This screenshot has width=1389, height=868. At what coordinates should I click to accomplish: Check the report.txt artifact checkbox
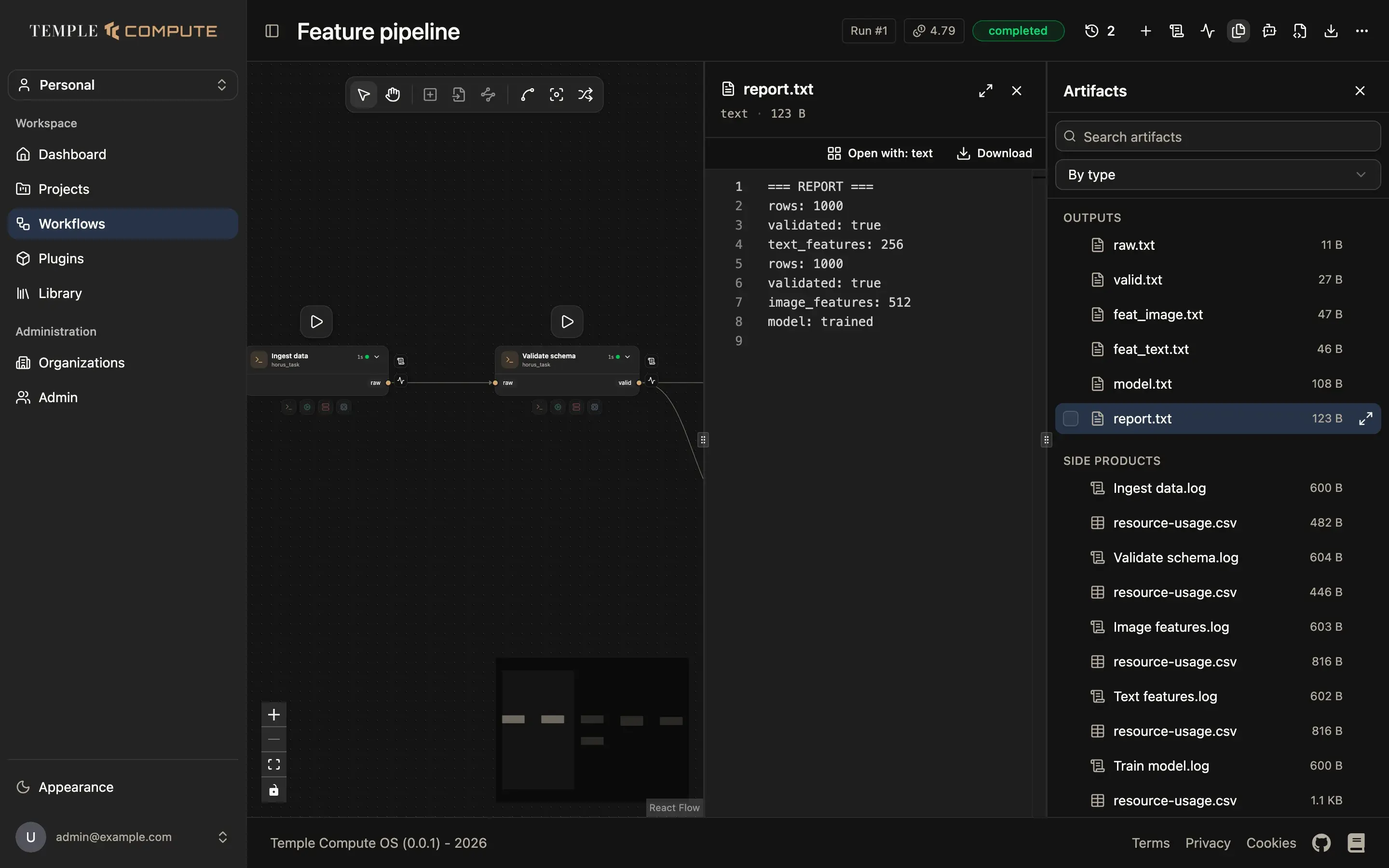pyautogui.click(x=1071, y=419)
